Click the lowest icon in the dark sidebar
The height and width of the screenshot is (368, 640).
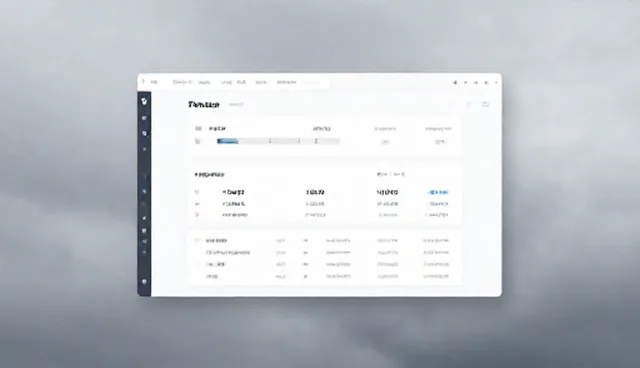point(144,282)
